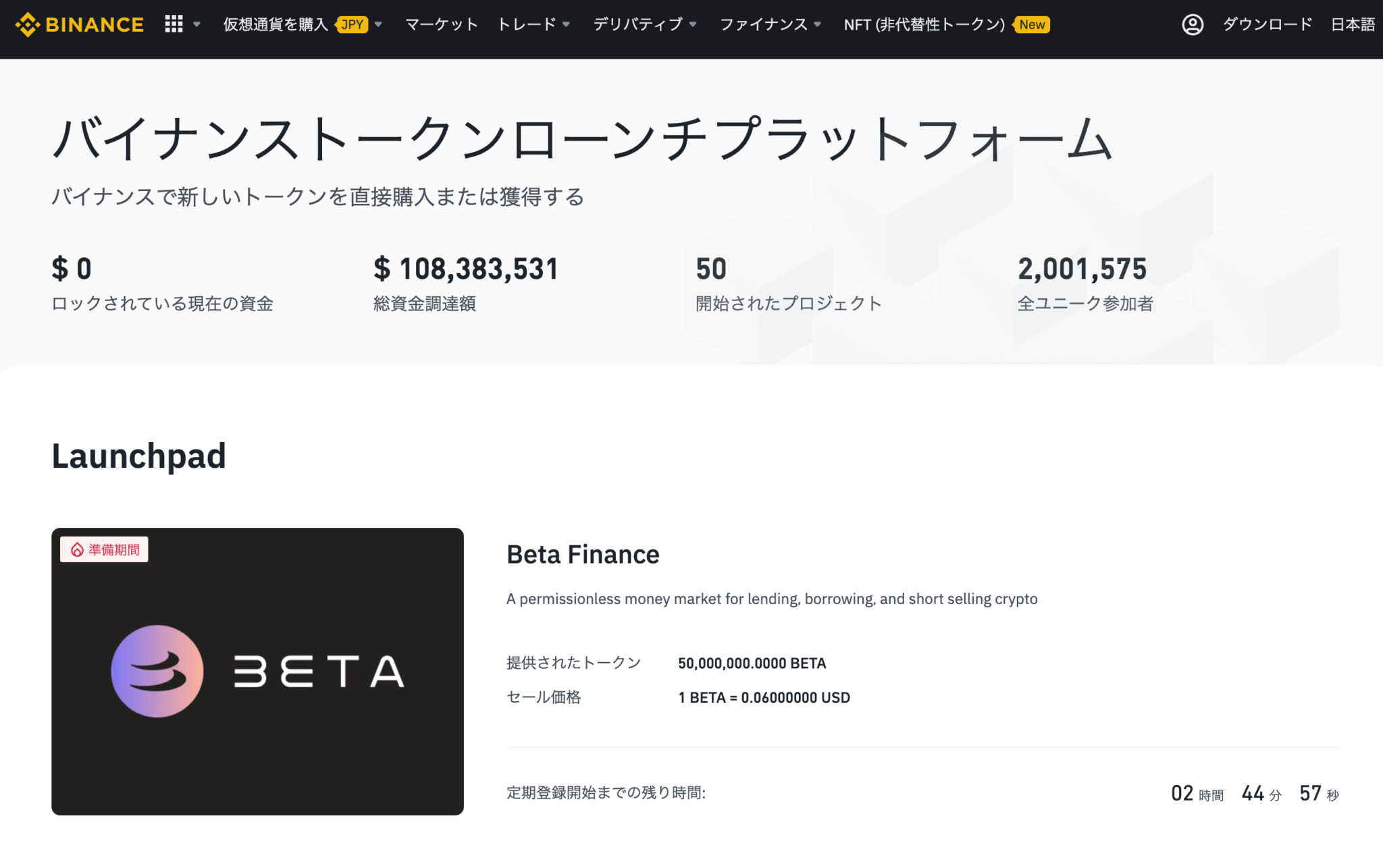Open NFT (非代替性トークン) page
Viewport: 1383px width, 868px height.
(924, 24)
